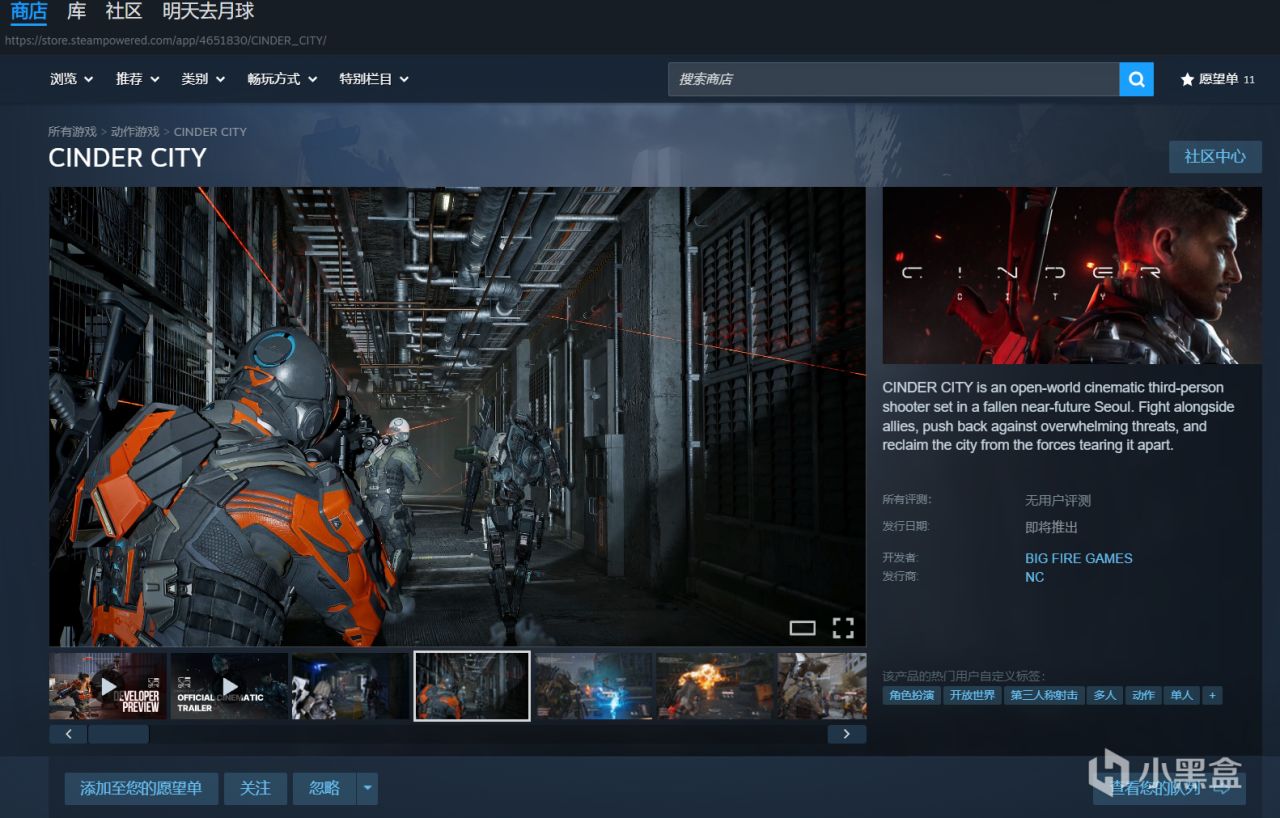Open publisher NC link

[x=1034, y=577]
